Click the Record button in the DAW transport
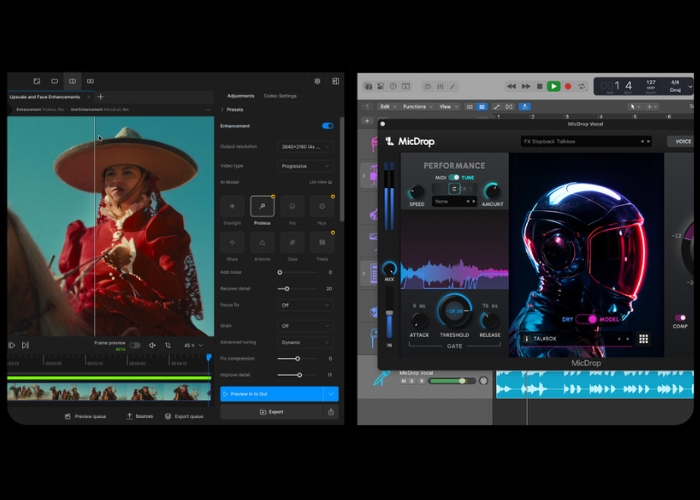 (568, 87)
